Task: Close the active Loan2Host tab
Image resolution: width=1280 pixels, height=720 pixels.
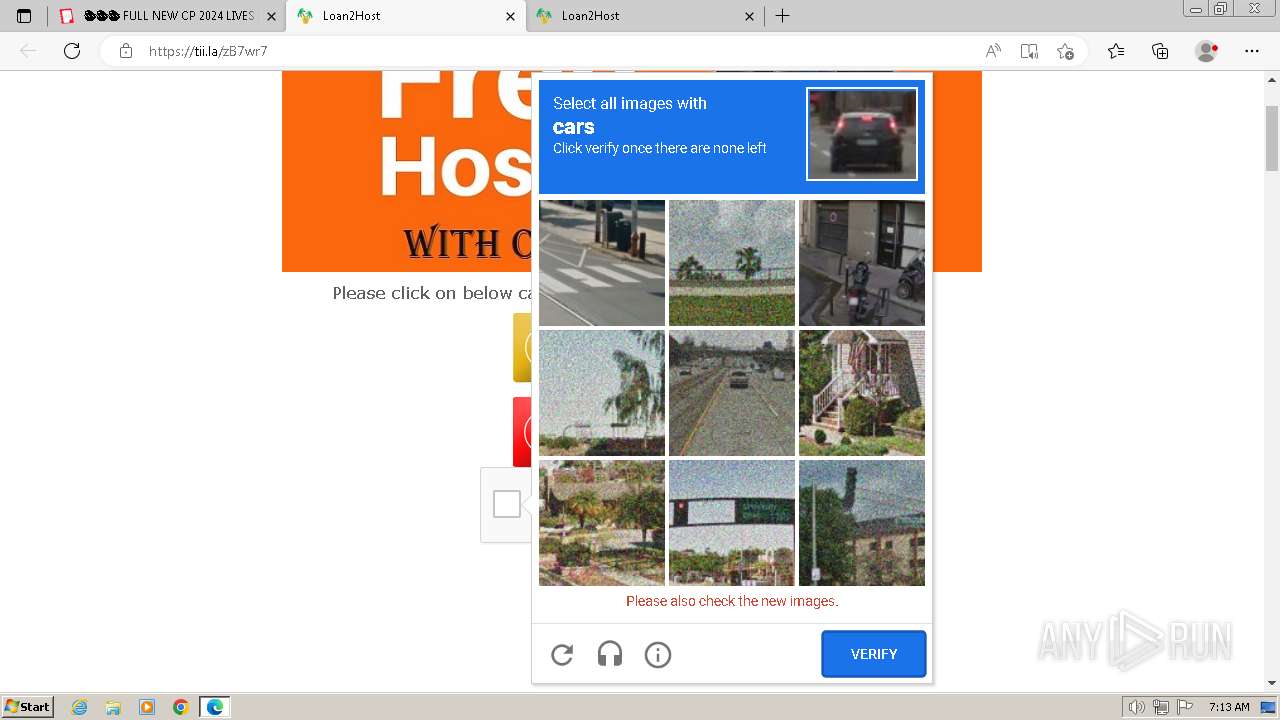Action: 510,16
